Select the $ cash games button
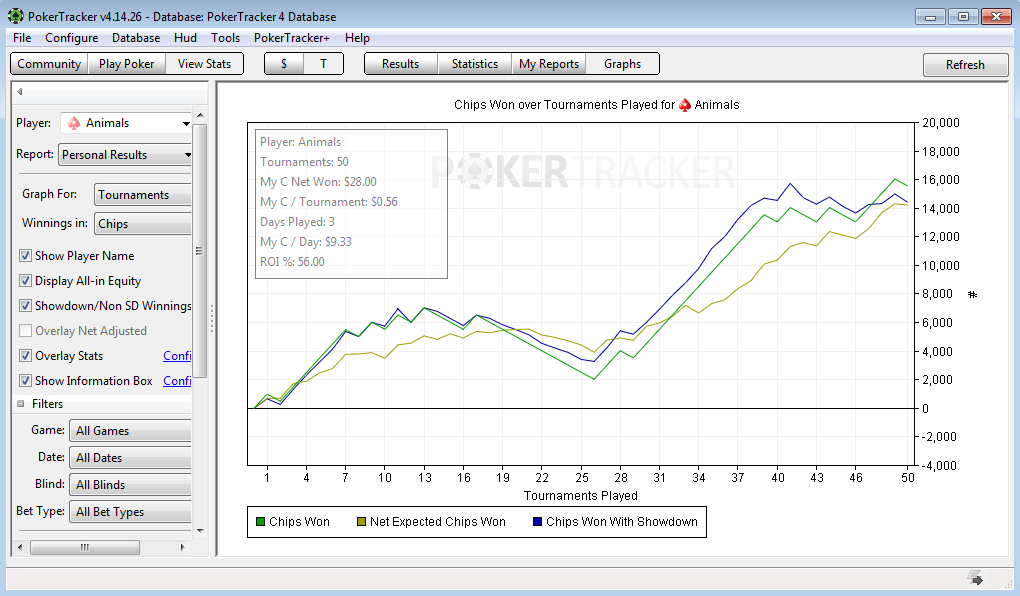 pos(284,64)
